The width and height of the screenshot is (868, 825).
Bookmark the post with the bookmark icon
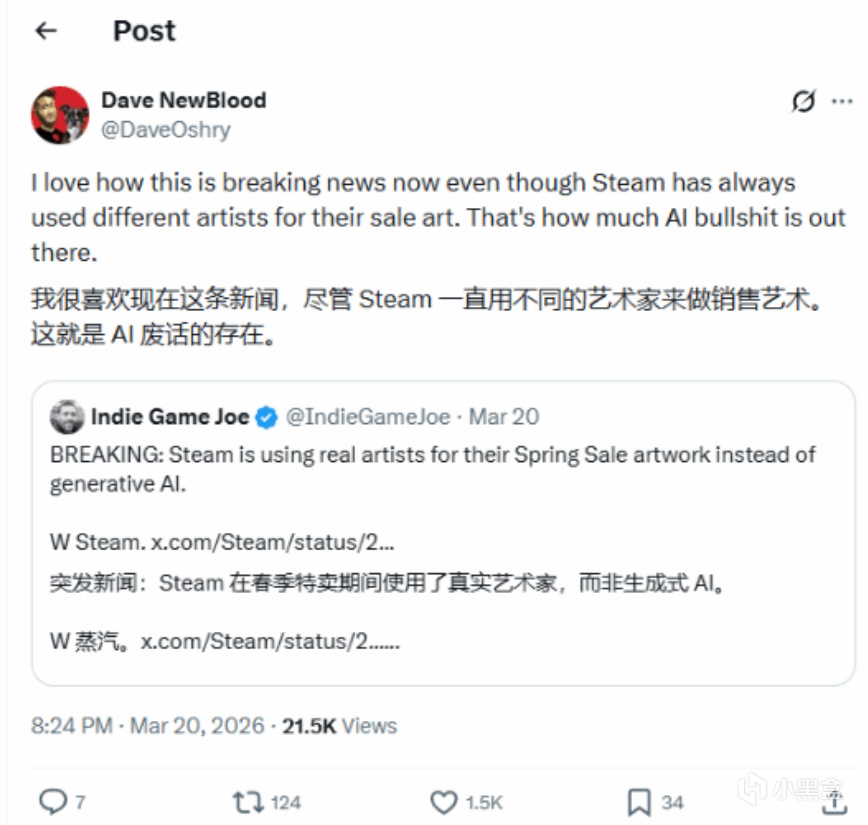coord(639,802)
